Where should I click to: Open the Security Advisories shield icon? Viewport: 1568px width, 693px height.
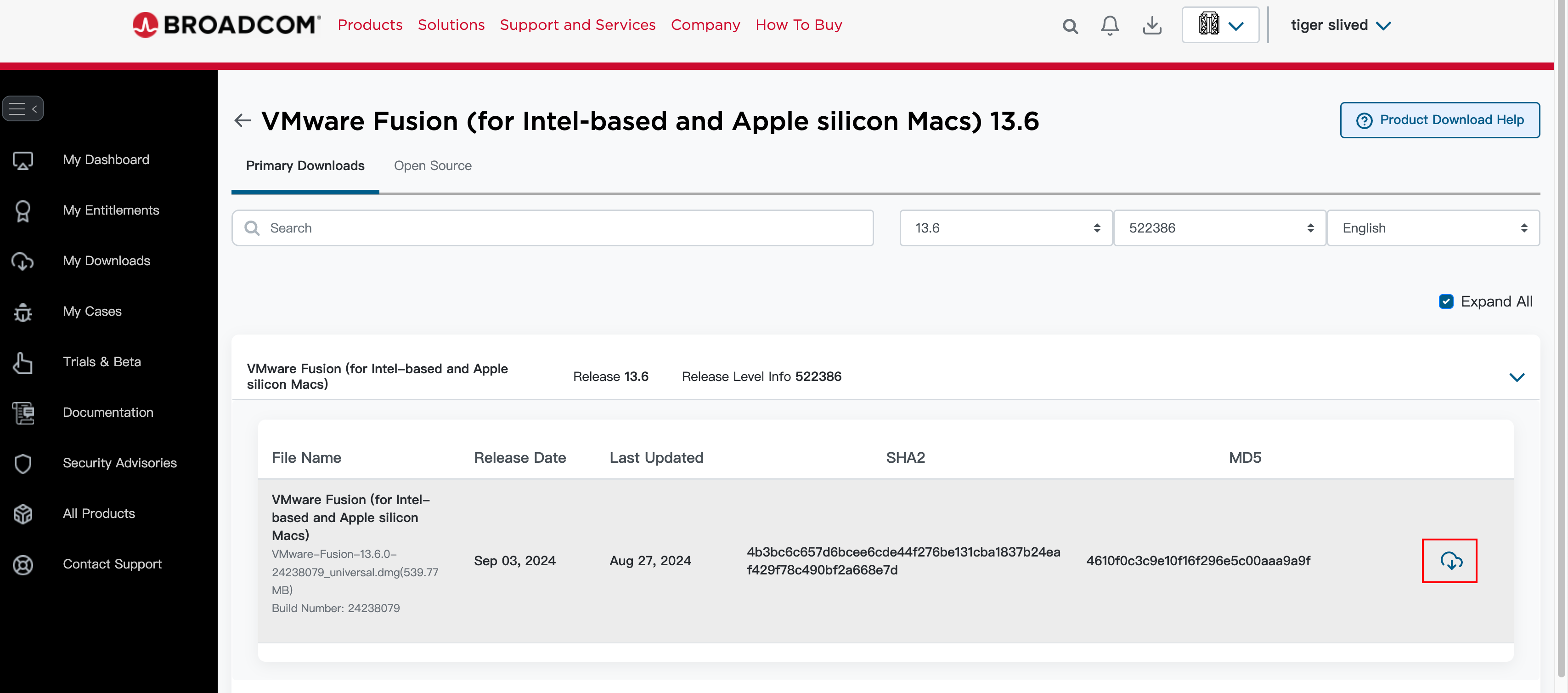tap(23, 463)
